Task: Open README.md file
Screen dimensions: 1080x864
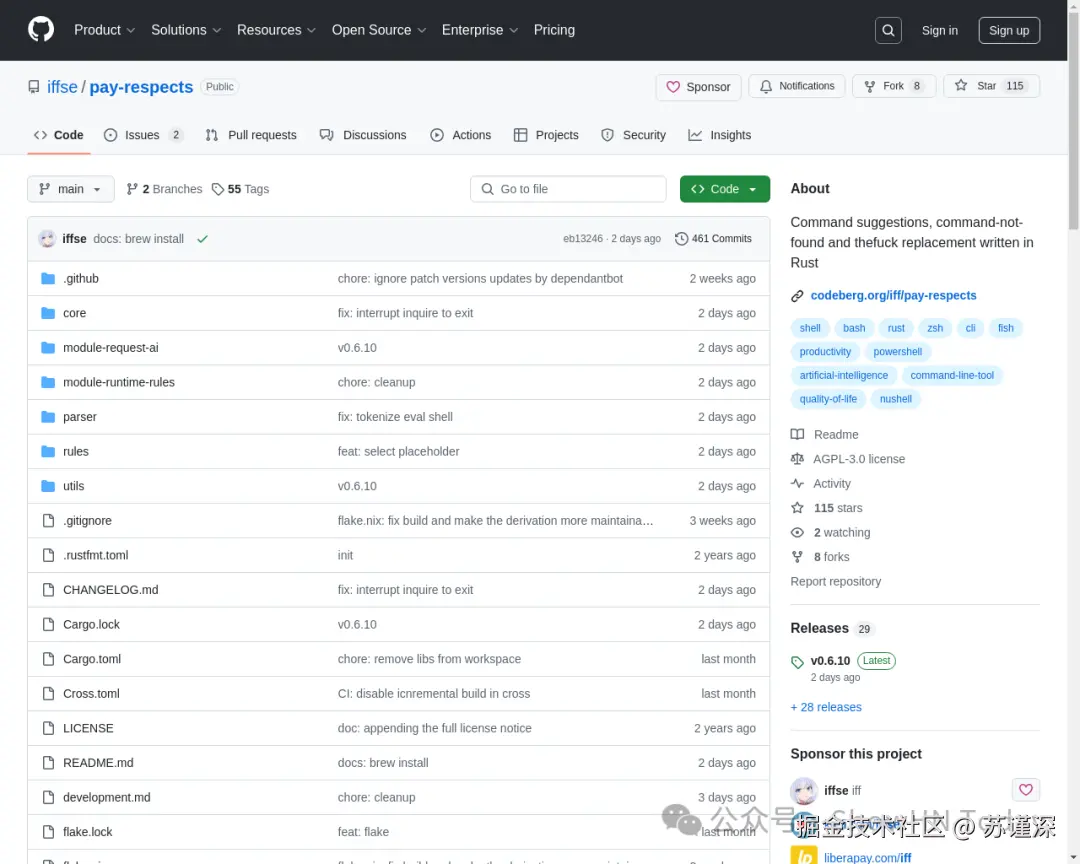Action: [x=98, y=763]
